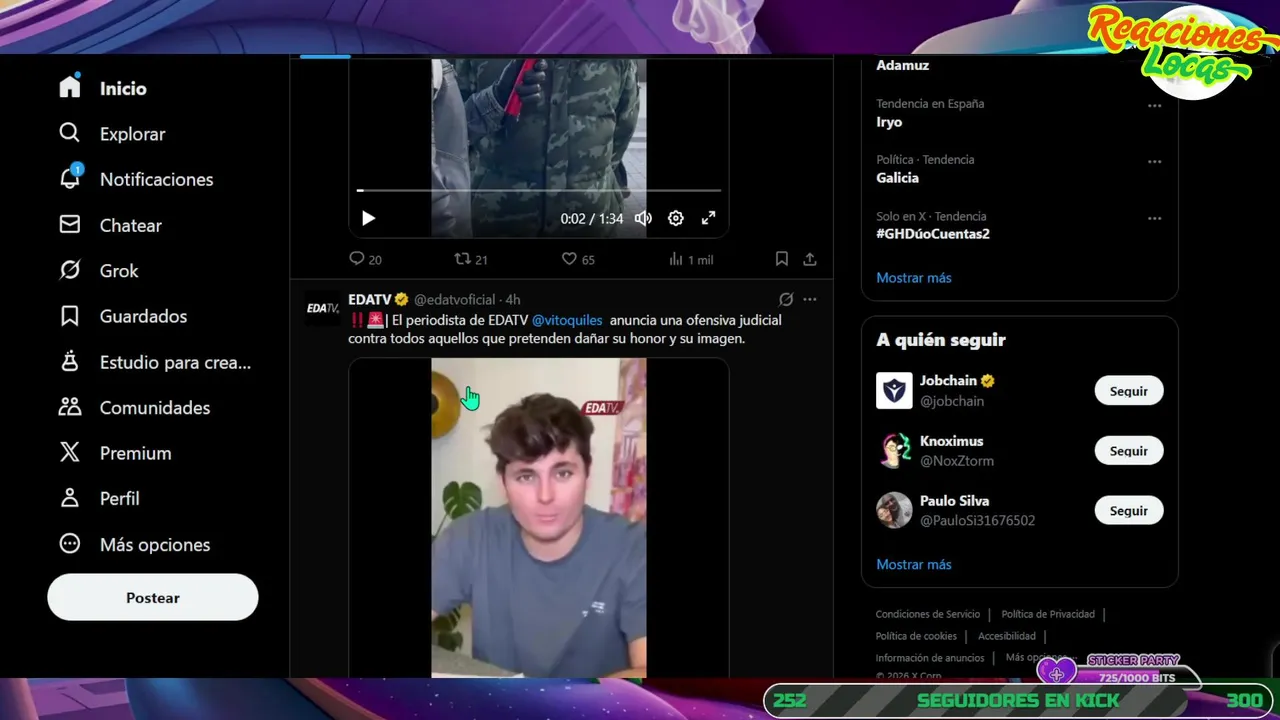This screenshot has width=1280, height=720.
Task: Select the Comunidades menu label
Action: pos(155,408)
